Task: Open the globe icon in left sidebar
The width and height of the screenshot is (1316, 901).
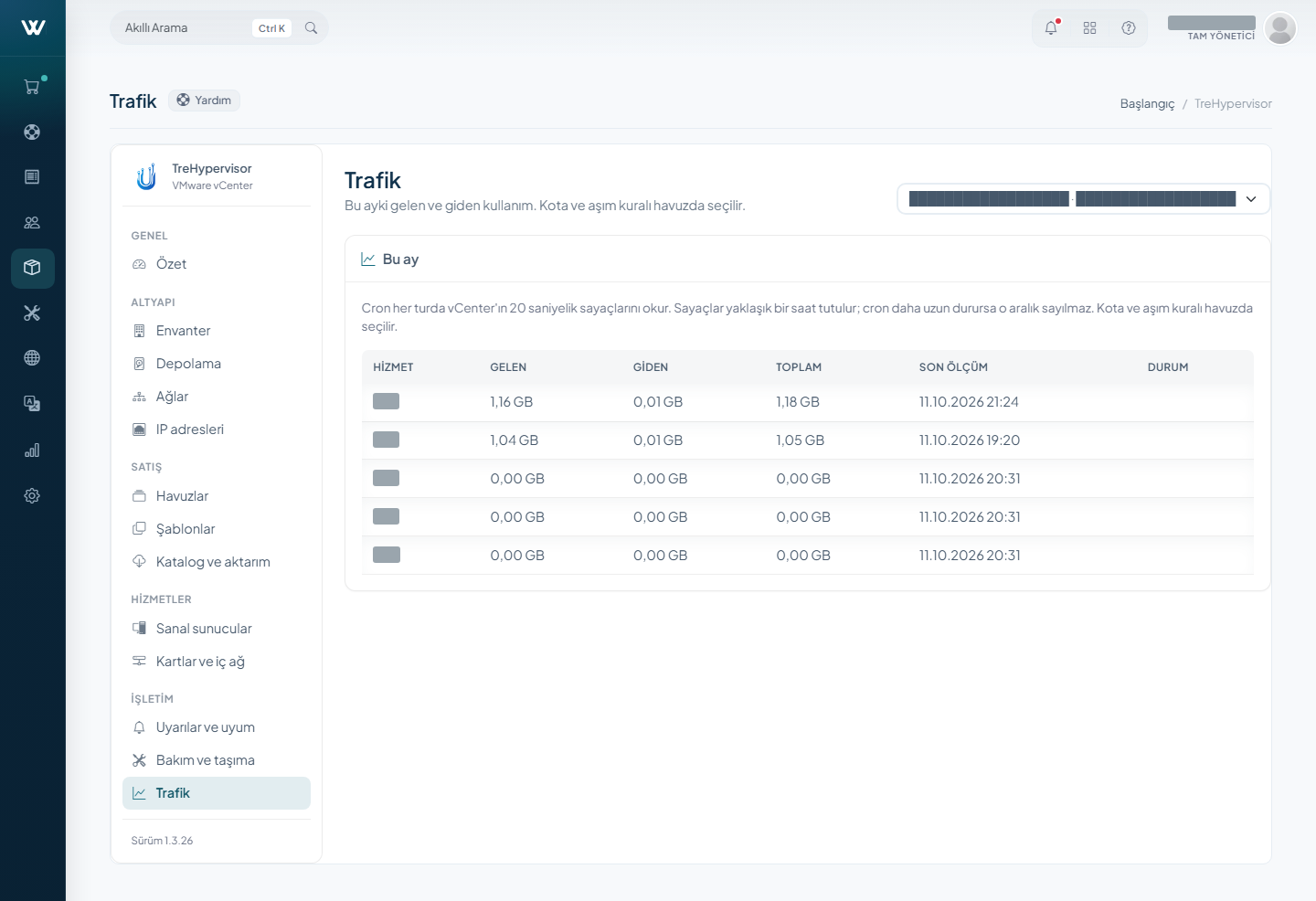Action: pyautogui.click(x=32, y=358)
